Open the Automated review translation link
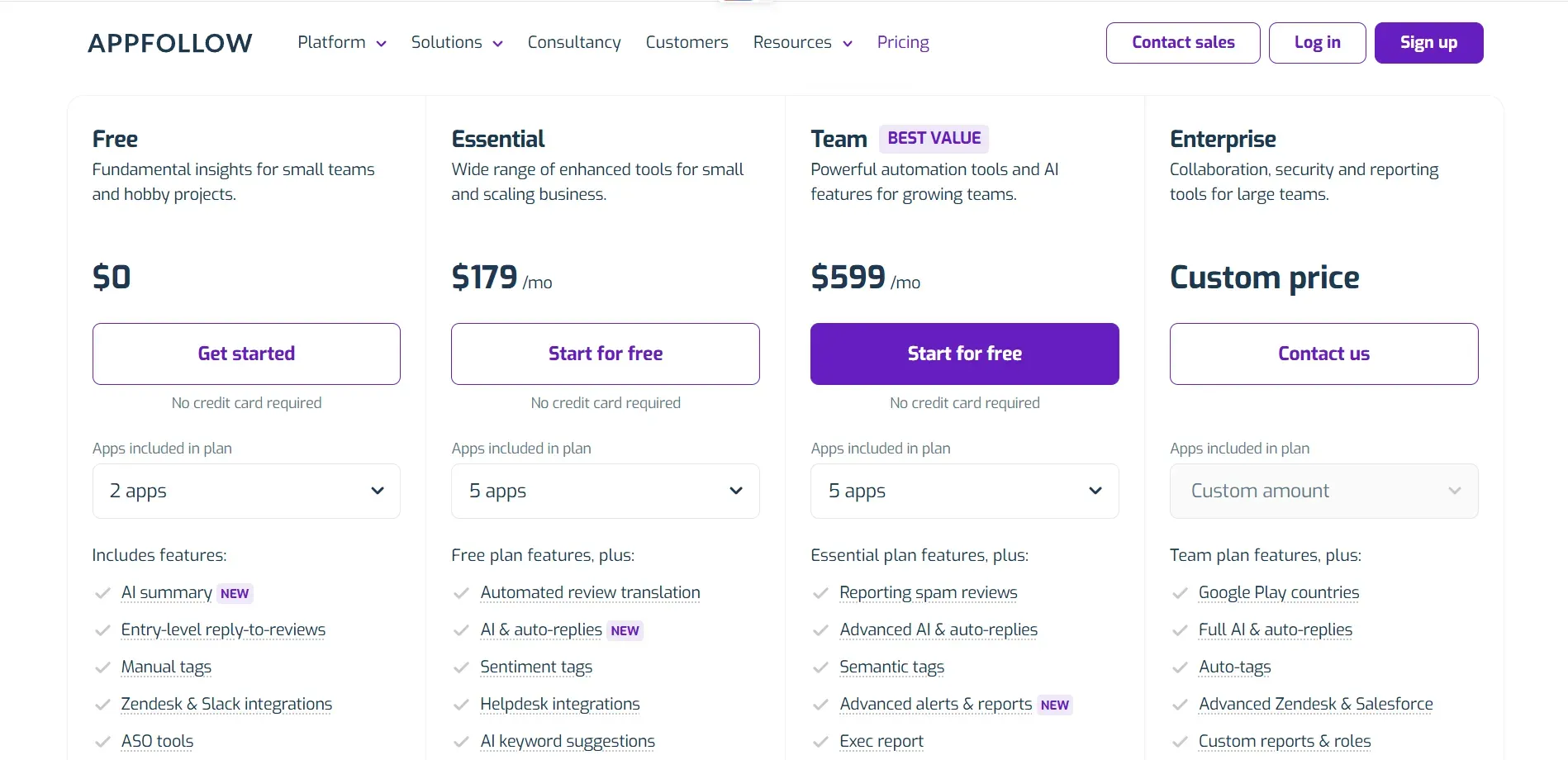This screenshot has width=1568, height=760. tap(589, 593)
